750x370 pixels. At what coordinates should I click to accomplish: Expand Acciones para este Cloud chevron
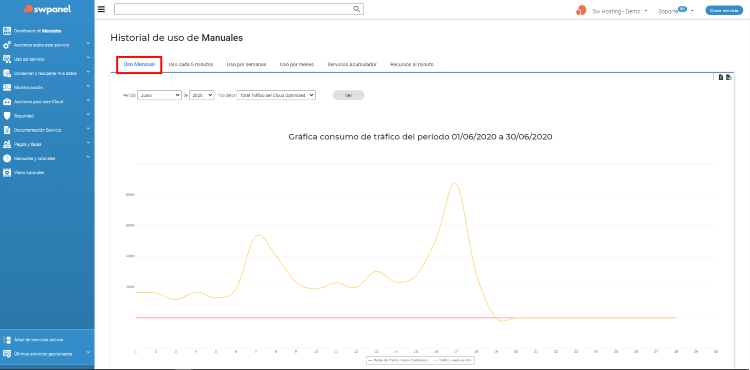pyautogui.click(x=88, y=100)
